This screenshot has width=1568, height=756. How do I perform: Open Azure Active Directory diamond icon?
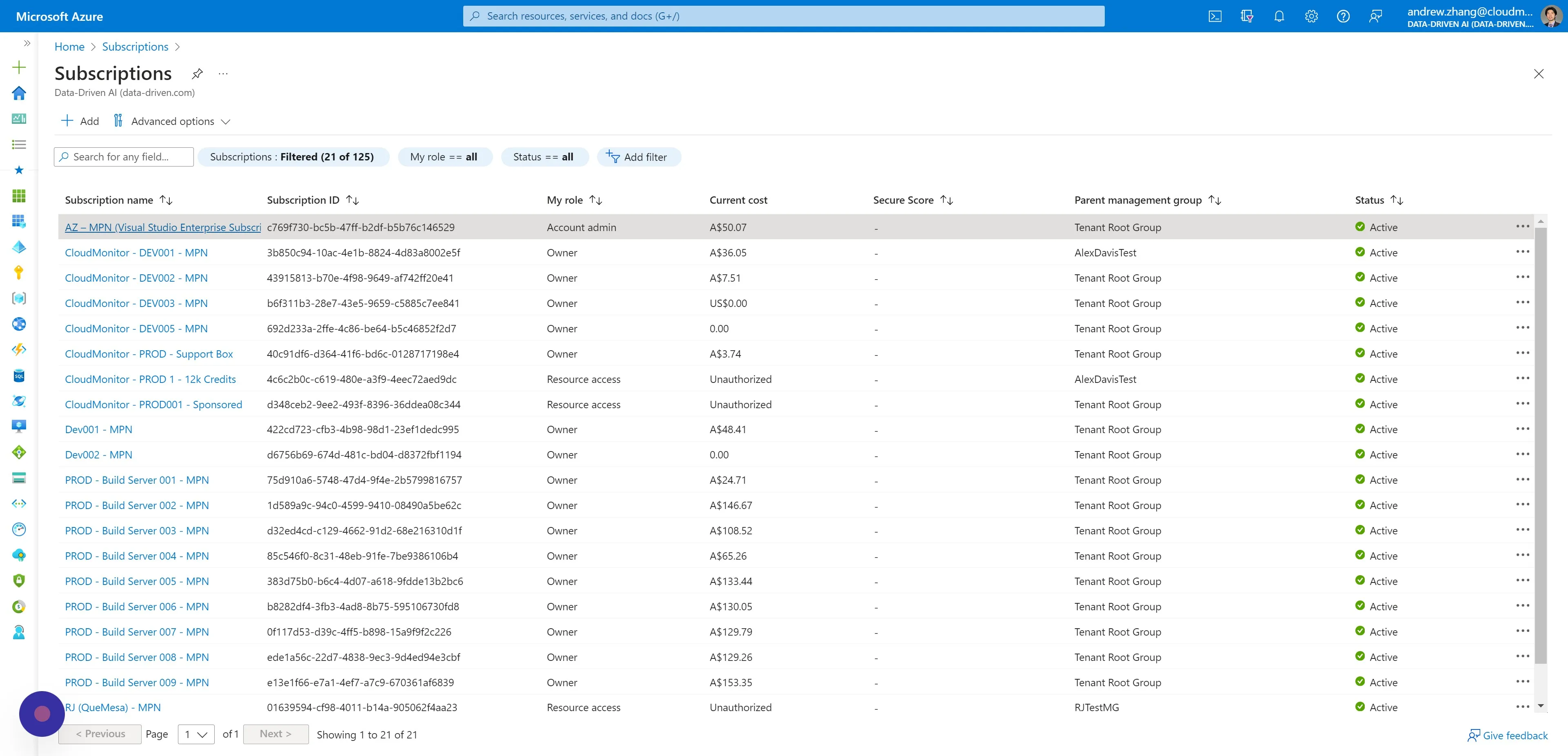pos(19,247)
